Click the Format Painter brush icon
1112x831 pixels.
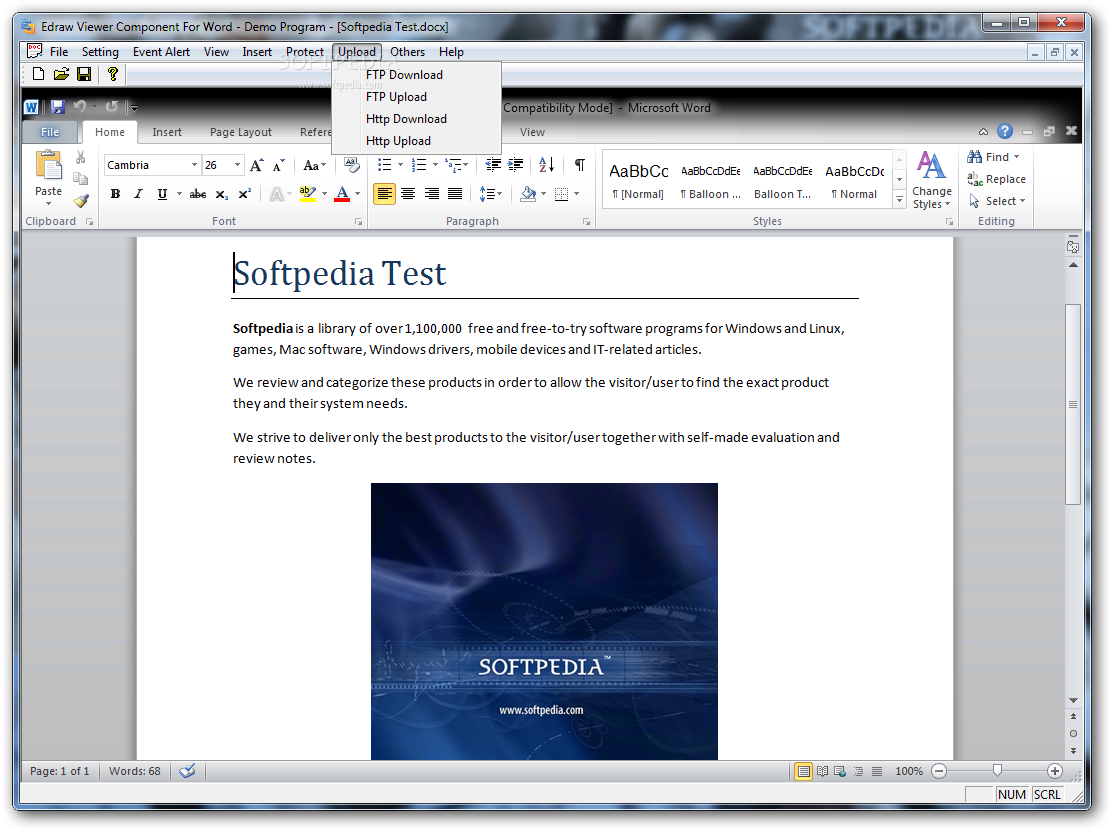tap(81, 201)
